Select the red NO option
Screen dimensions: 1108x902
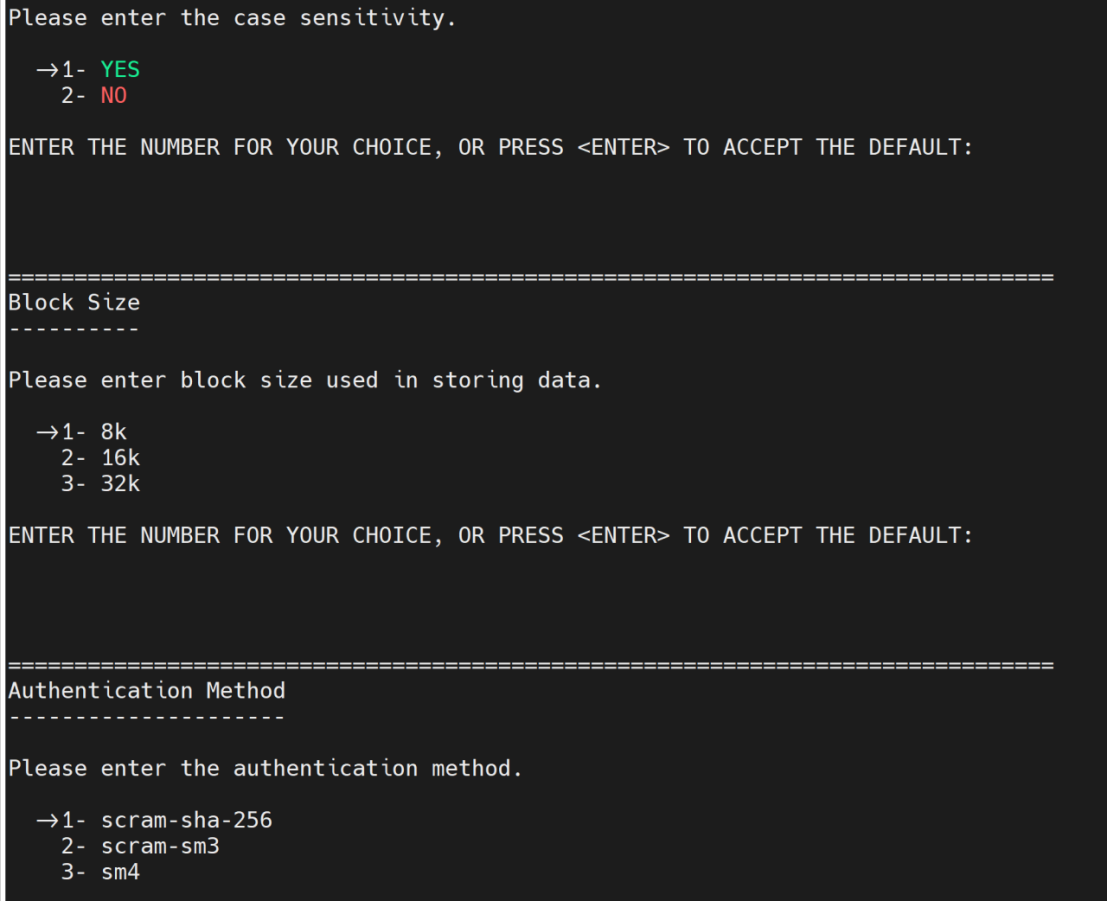pos(114,96)
